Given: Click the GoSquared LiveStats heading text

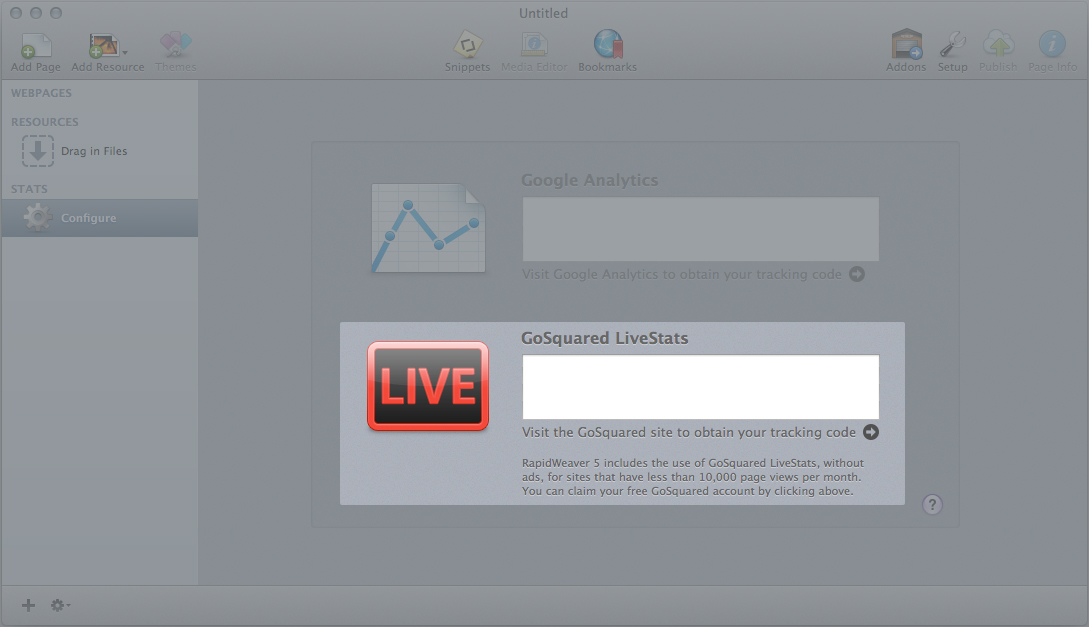Looking at the screenshot, I should (605, 338).
